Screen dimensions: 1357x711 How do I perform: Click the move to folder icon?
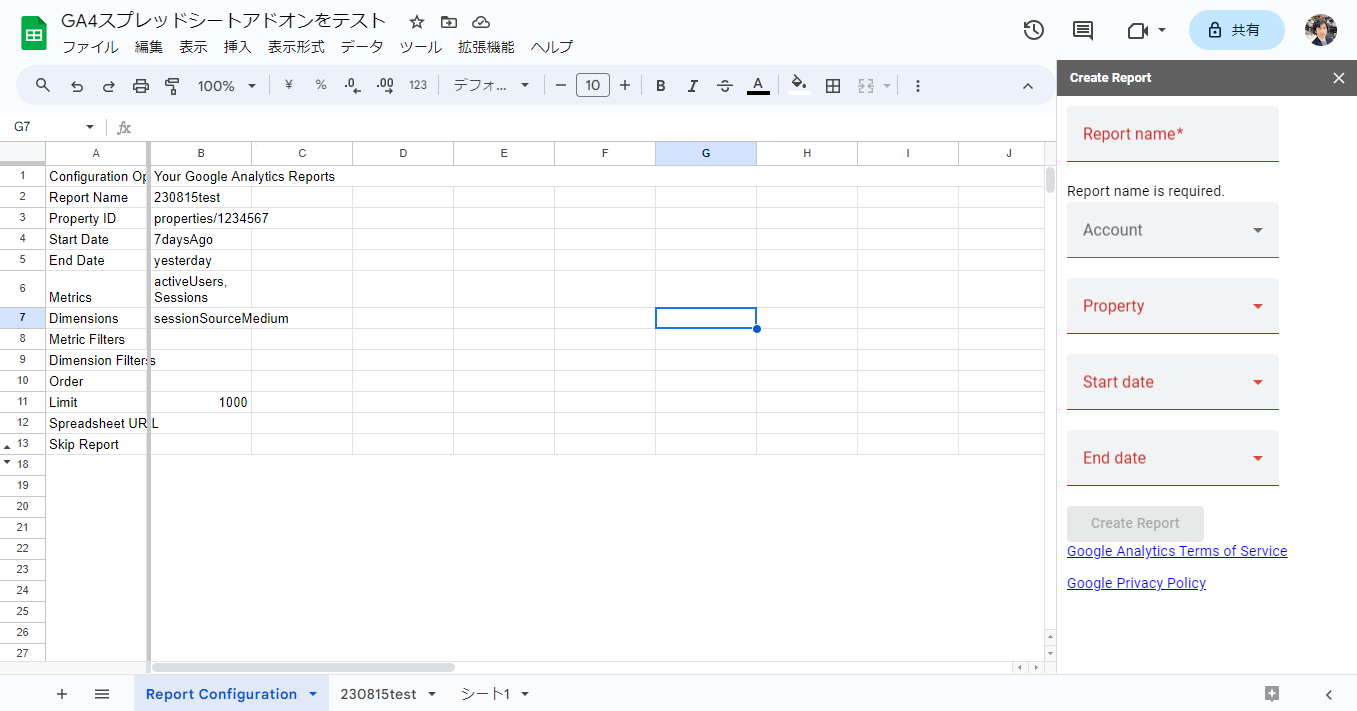coord(449,22)
